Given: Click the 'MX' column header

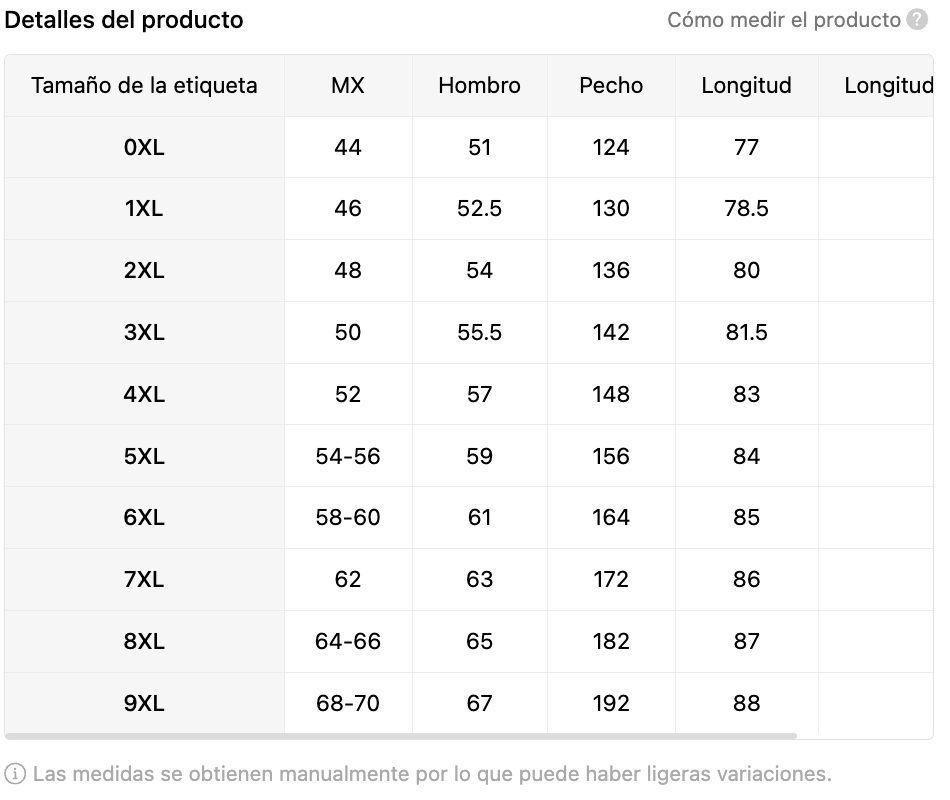Looking at the screenshot, I should coord(348,86).
